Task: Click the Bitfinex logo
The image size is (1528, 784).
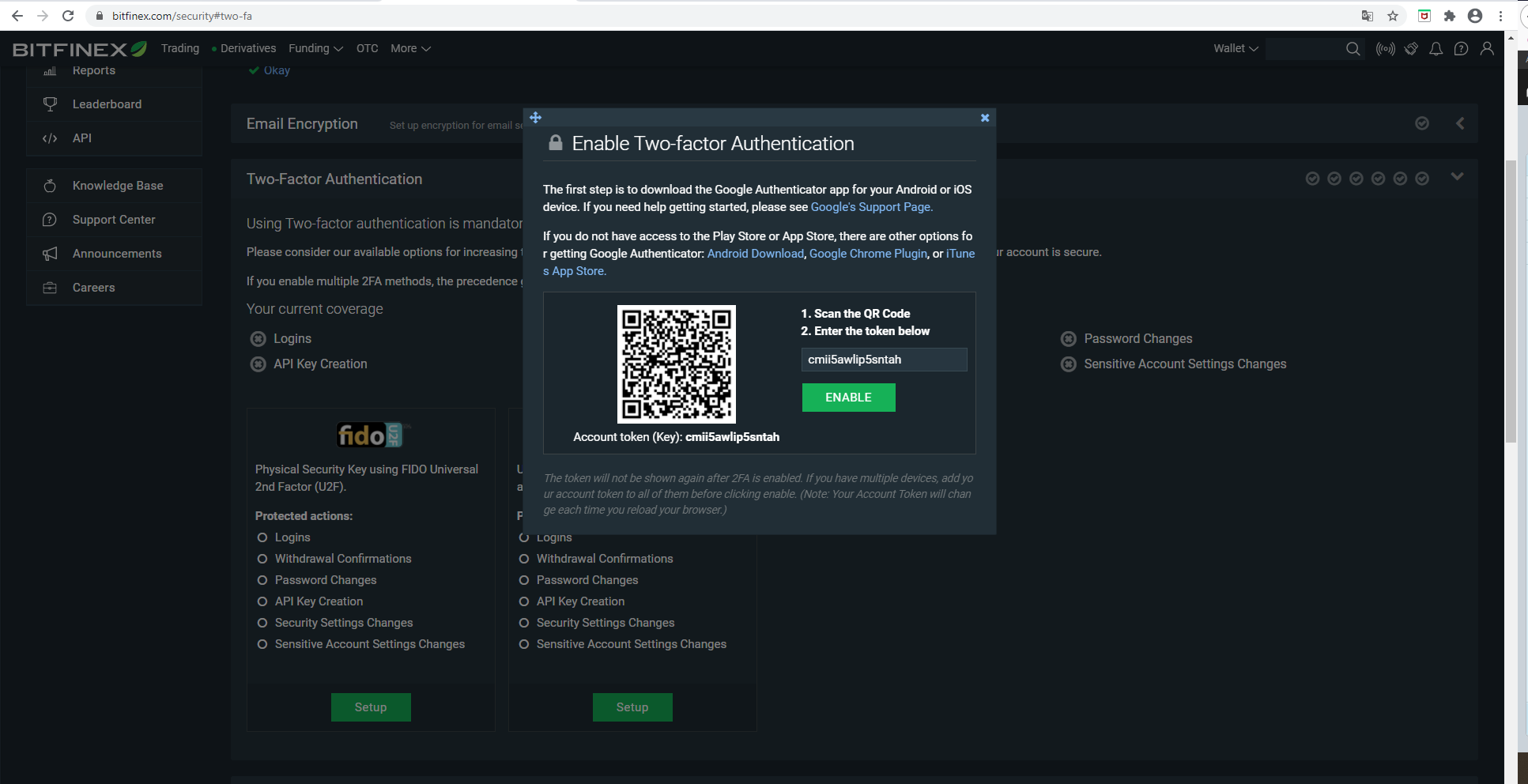Action: (x=80, y=49)
